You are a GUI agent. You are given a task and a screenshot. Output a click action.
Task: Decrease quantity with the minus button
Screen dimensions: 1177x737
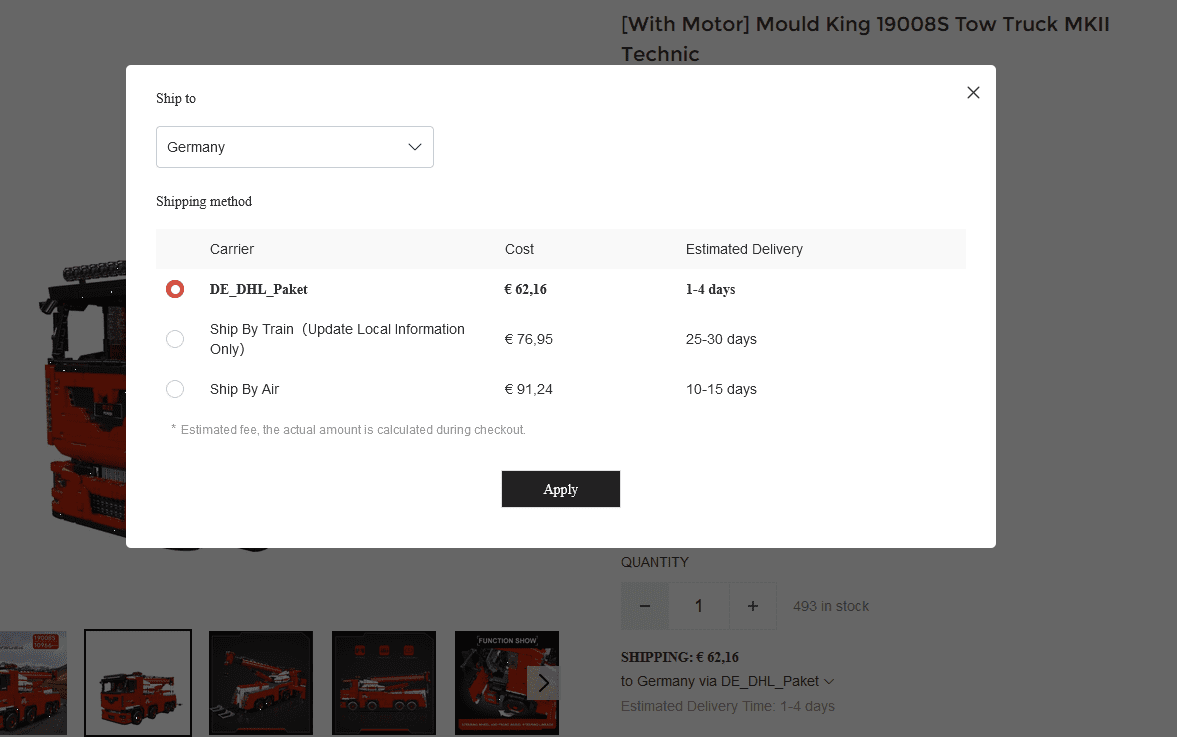pos(645,606)
